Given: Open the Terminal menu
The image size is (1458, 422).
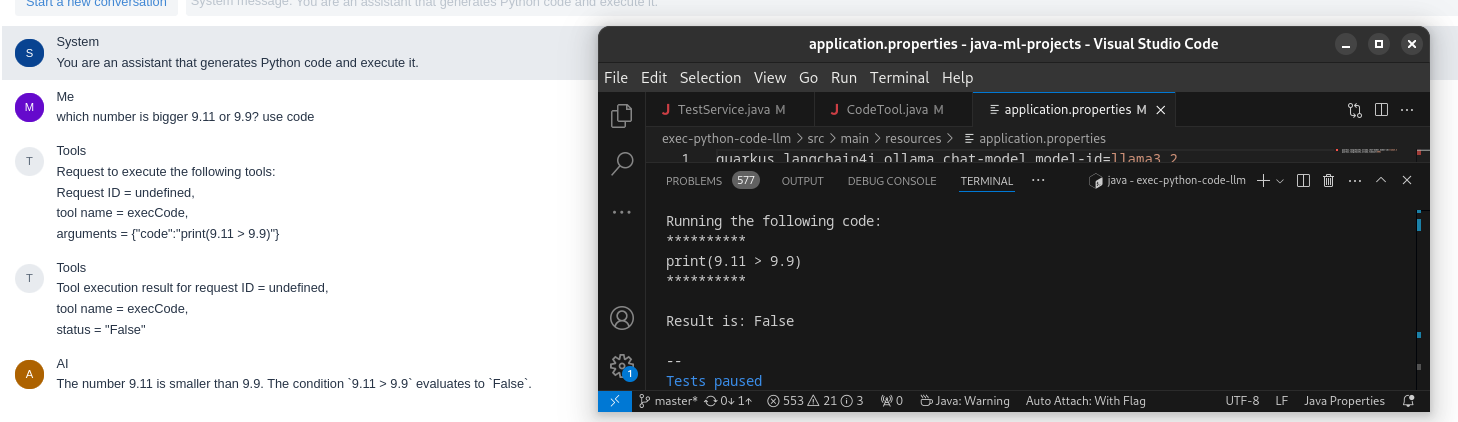Looking at the screenshot, I should (x=899, y=77).
